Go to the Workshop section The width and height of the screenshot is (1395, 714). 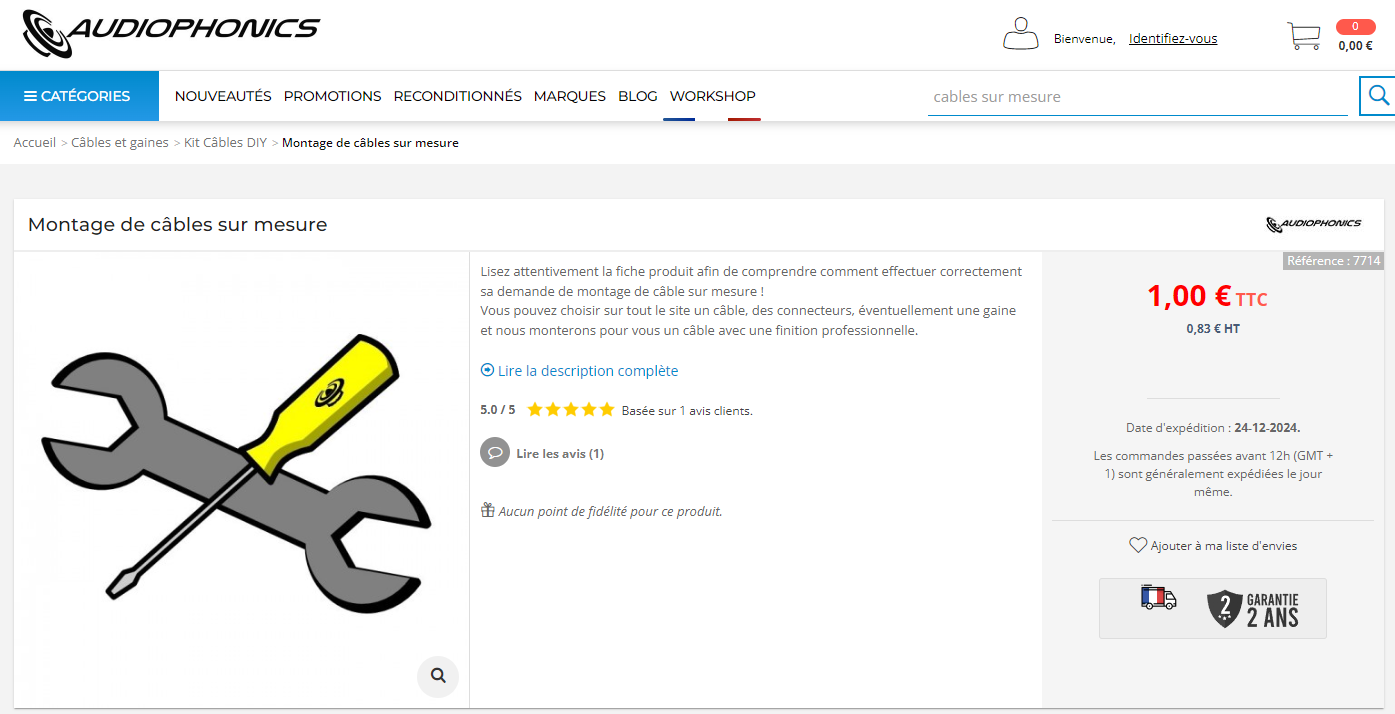[x=713, y=96]
